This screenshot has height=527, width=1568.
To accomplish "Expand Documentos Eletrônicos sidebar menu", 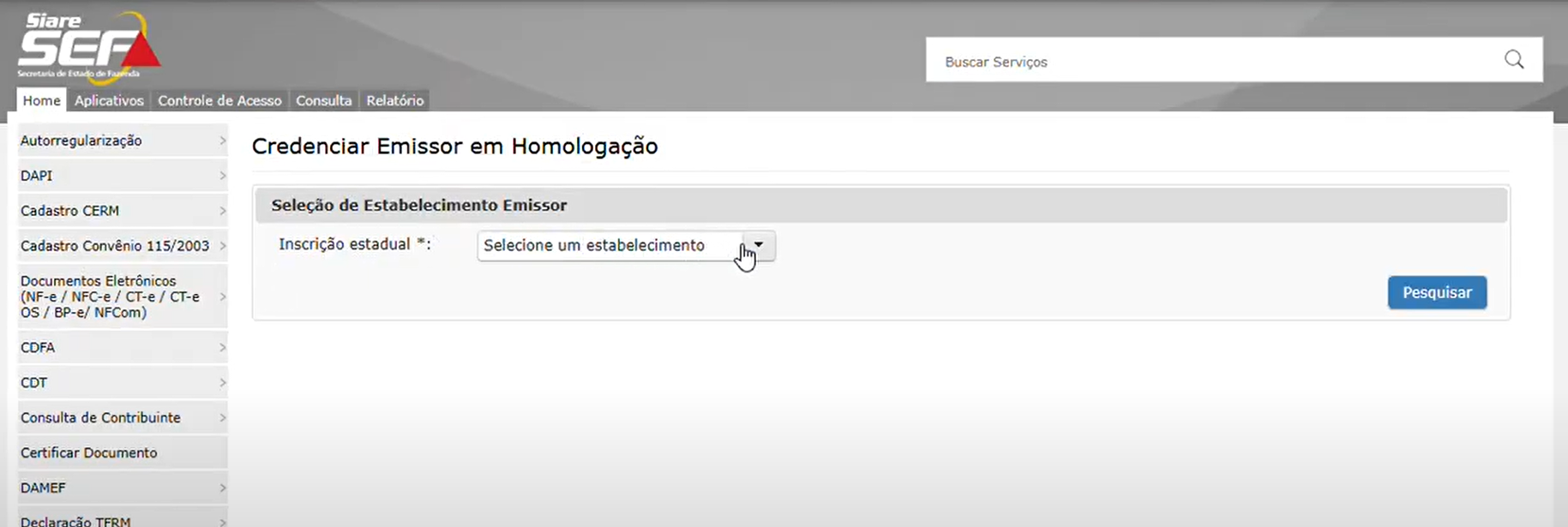I will 123,296.
